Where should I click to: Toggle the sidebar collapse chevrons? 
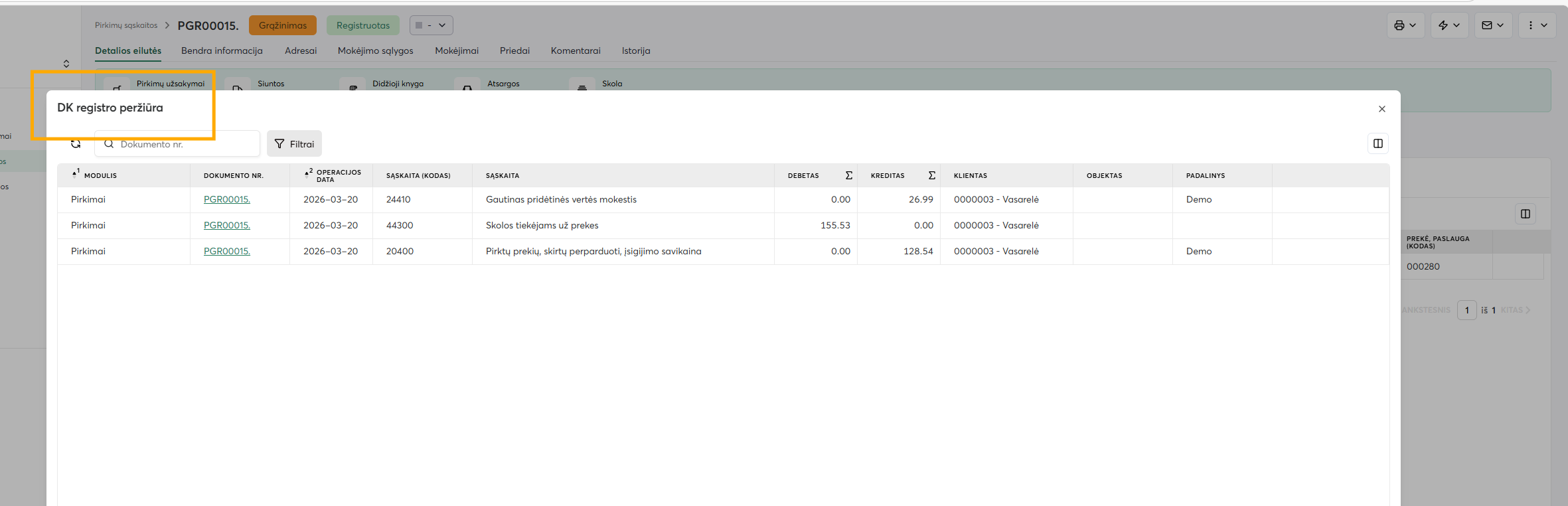66,64
